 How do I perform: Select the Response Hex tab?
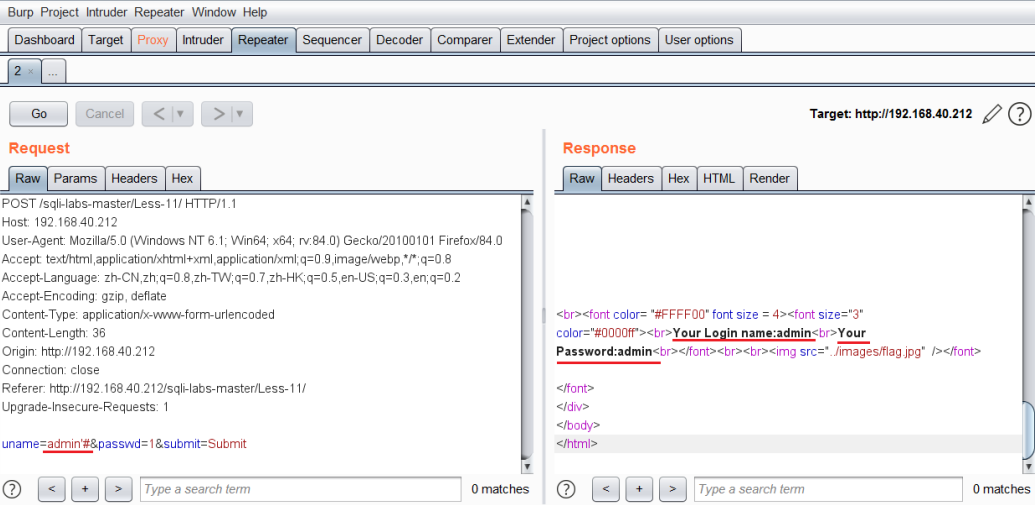[679, 178]
